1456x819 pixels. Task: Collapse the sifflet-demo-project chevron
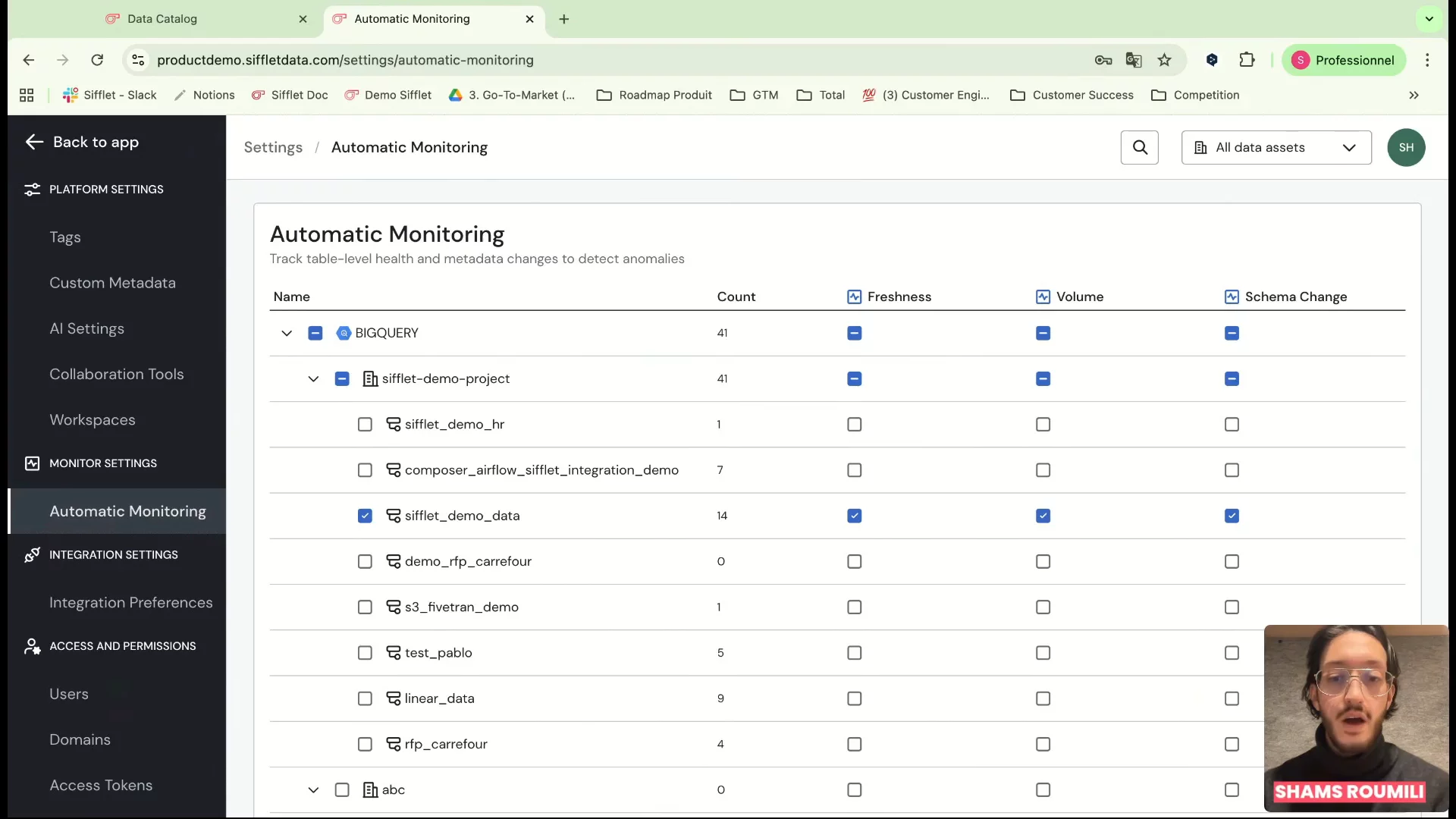coord(313,378)
